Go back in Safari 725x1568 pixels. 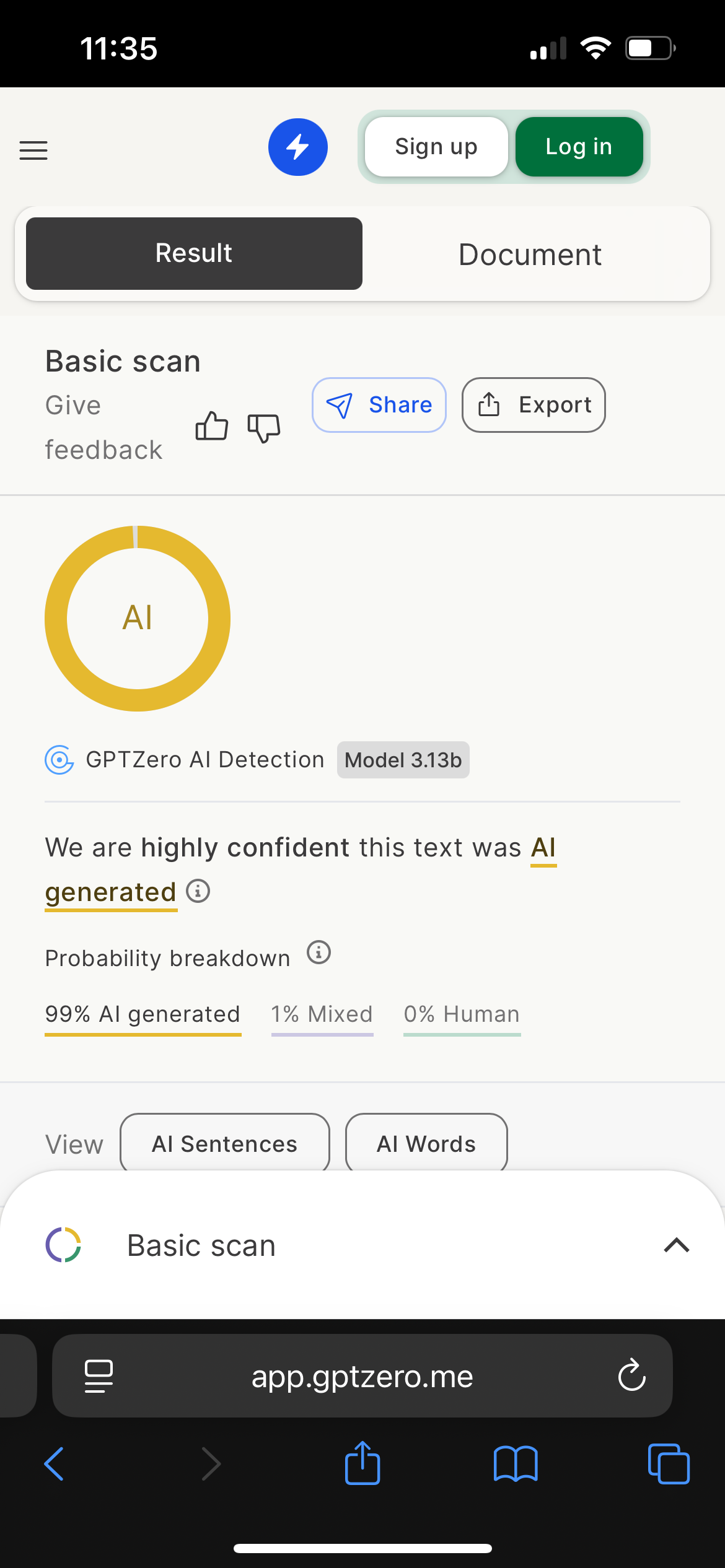coord(55,1464)
